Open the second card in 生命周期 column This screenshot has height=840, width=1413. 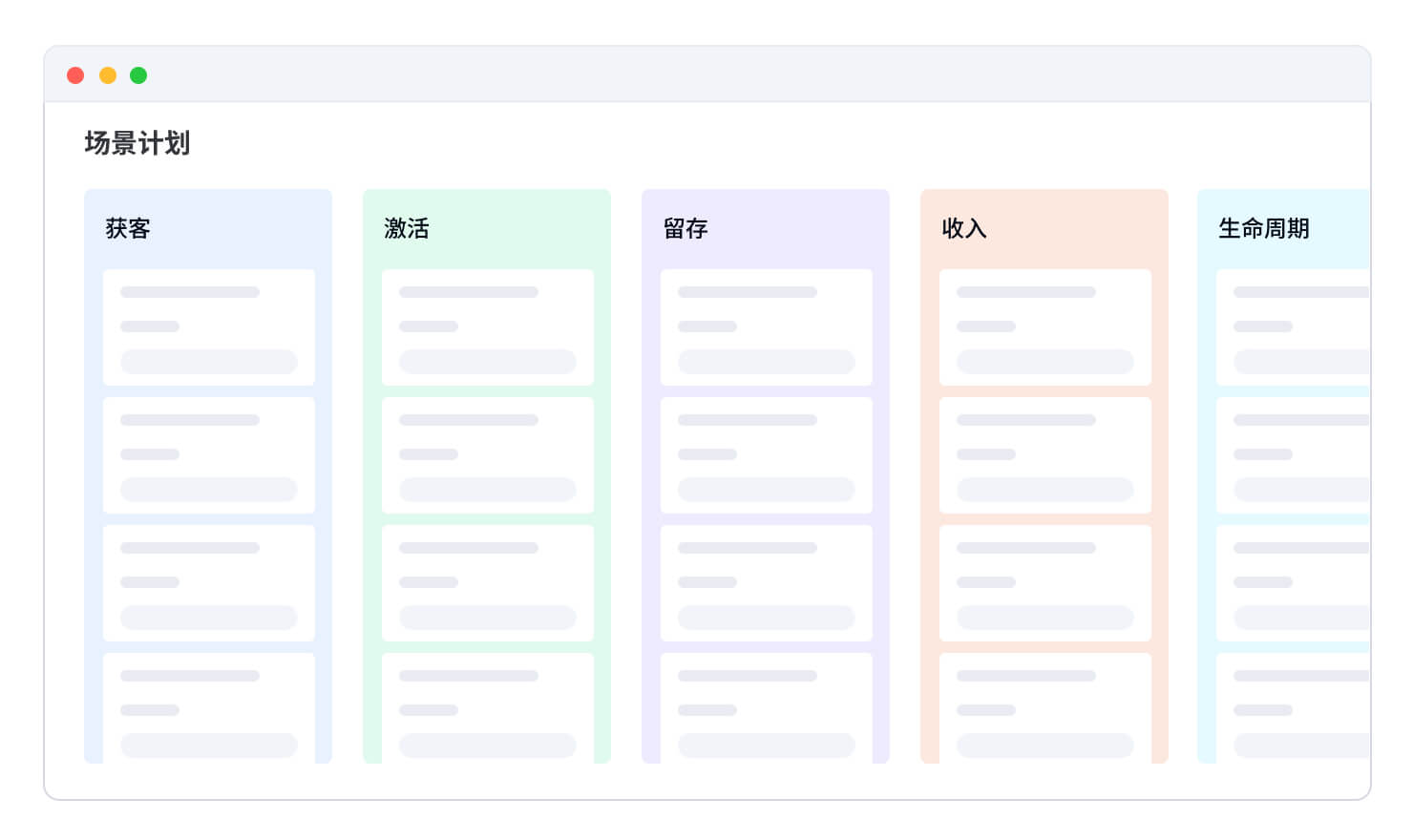pyautogui.click(x=1293, y=455)
